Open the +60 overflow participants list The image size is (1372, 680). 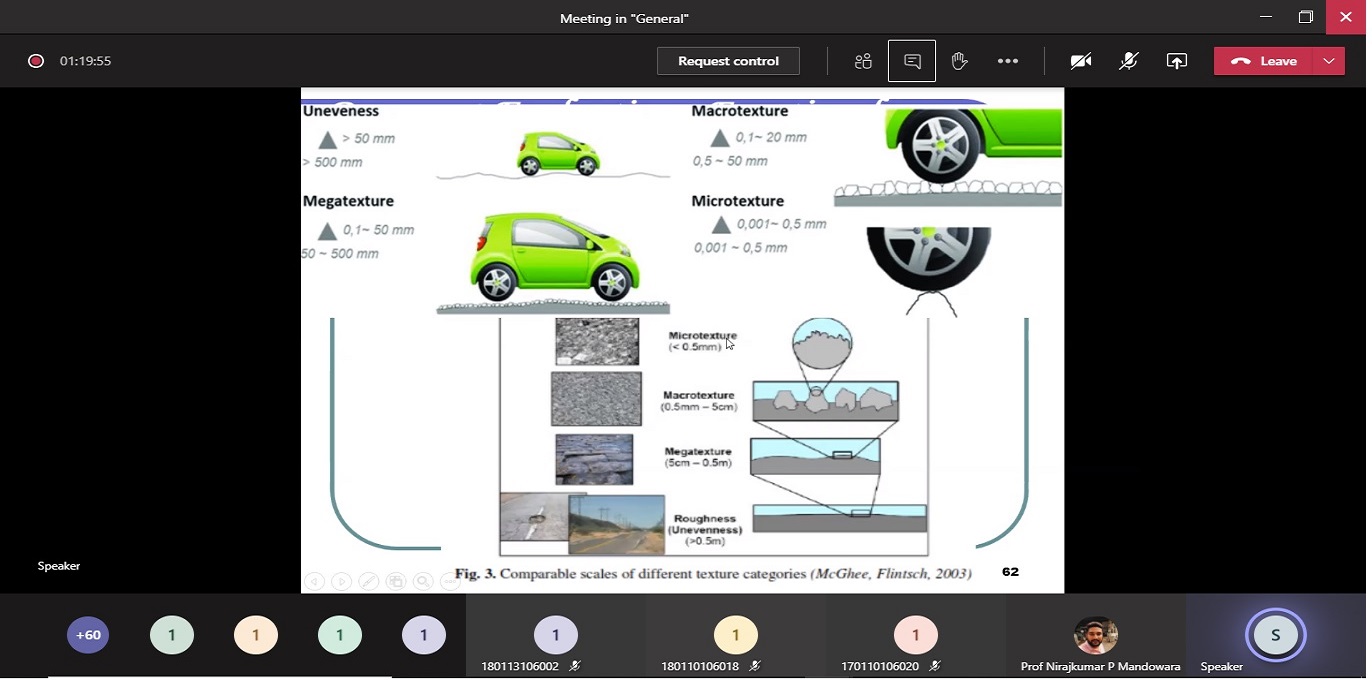[x=88, y=635]
